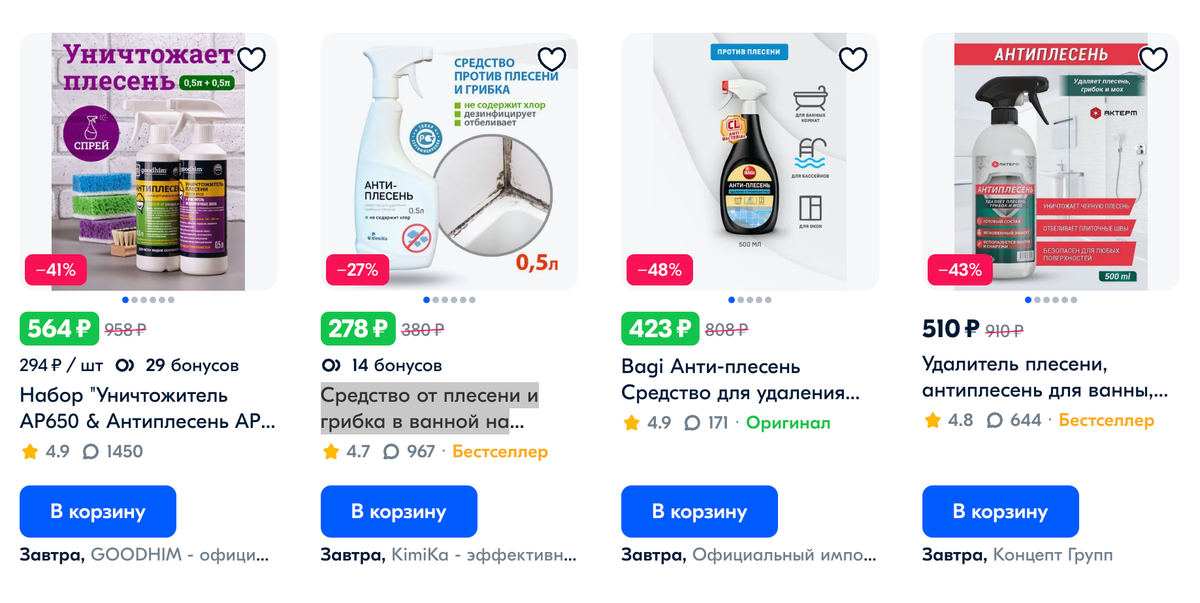Select the star rating icon showing 4.8
Image resolution: width=1200 pixels, height=603 pixels.
(932, 420)
